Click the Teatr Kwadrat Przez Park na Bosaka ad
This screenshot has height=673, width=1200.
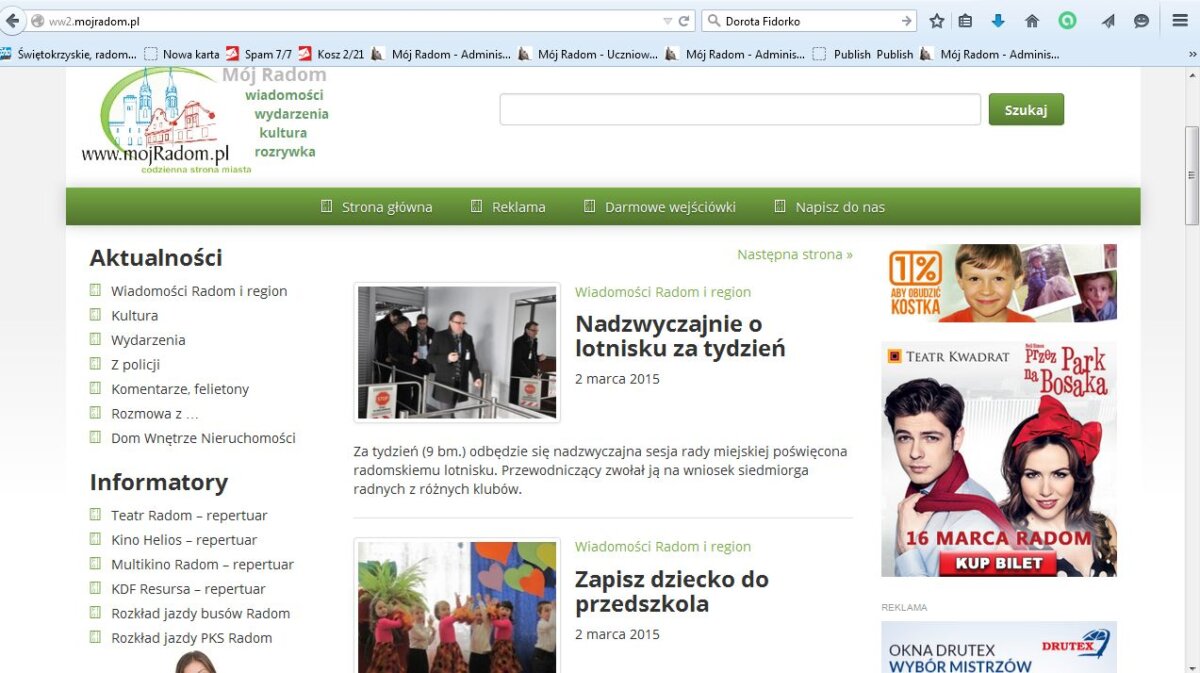[x=999, y=459]
